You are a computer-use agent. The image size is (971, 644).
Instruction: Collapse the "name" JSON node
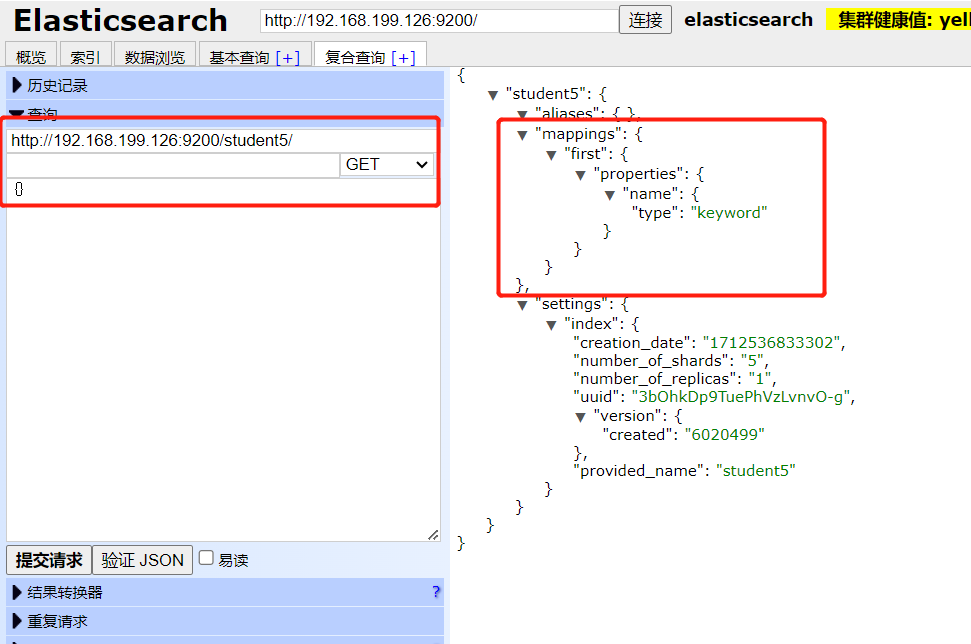[x=609, y=195]
